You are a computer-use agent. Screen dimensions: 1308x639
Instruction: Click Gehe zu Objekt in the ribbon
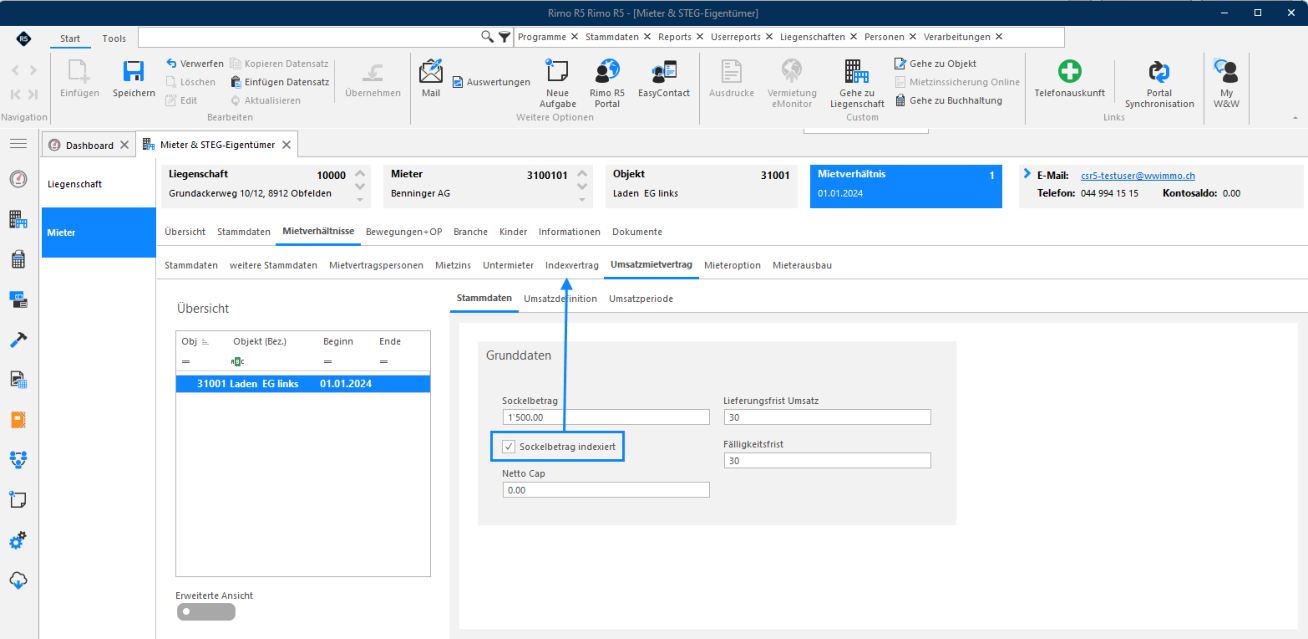[x=935, y=64]
